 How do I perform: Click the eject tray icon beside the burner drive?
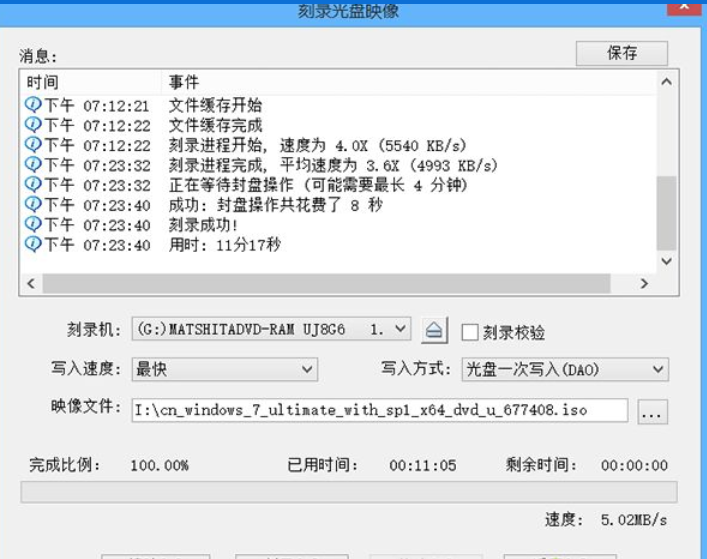(x=432, y=330)
